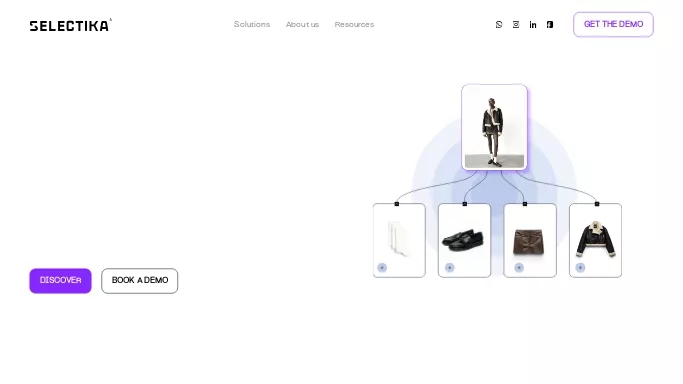
Task: Click the plus icon on the brown skirt card
Action: pyautogui.click(x=519, y=267)
